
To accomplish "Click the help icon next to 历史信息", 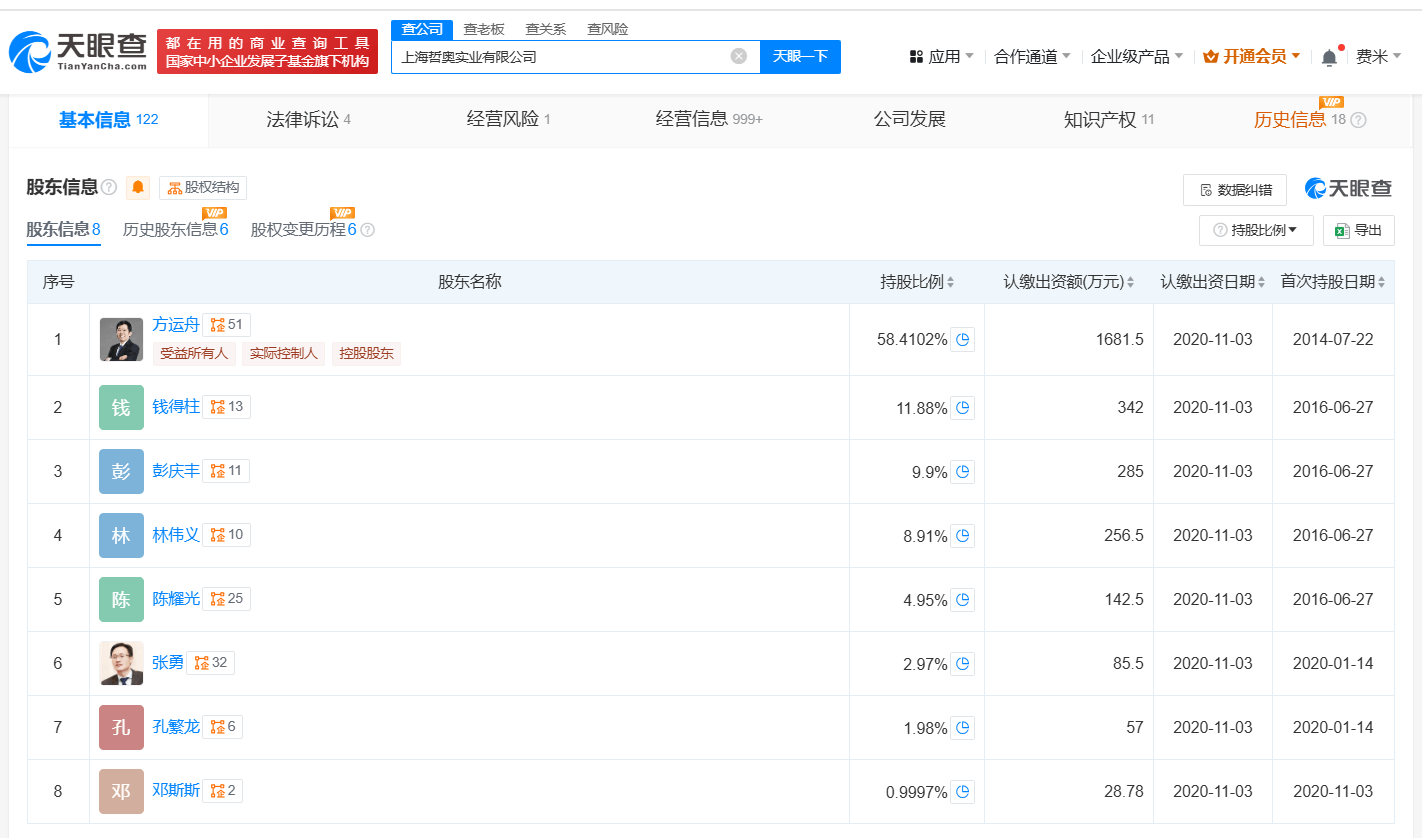I will coord(1358,120).
